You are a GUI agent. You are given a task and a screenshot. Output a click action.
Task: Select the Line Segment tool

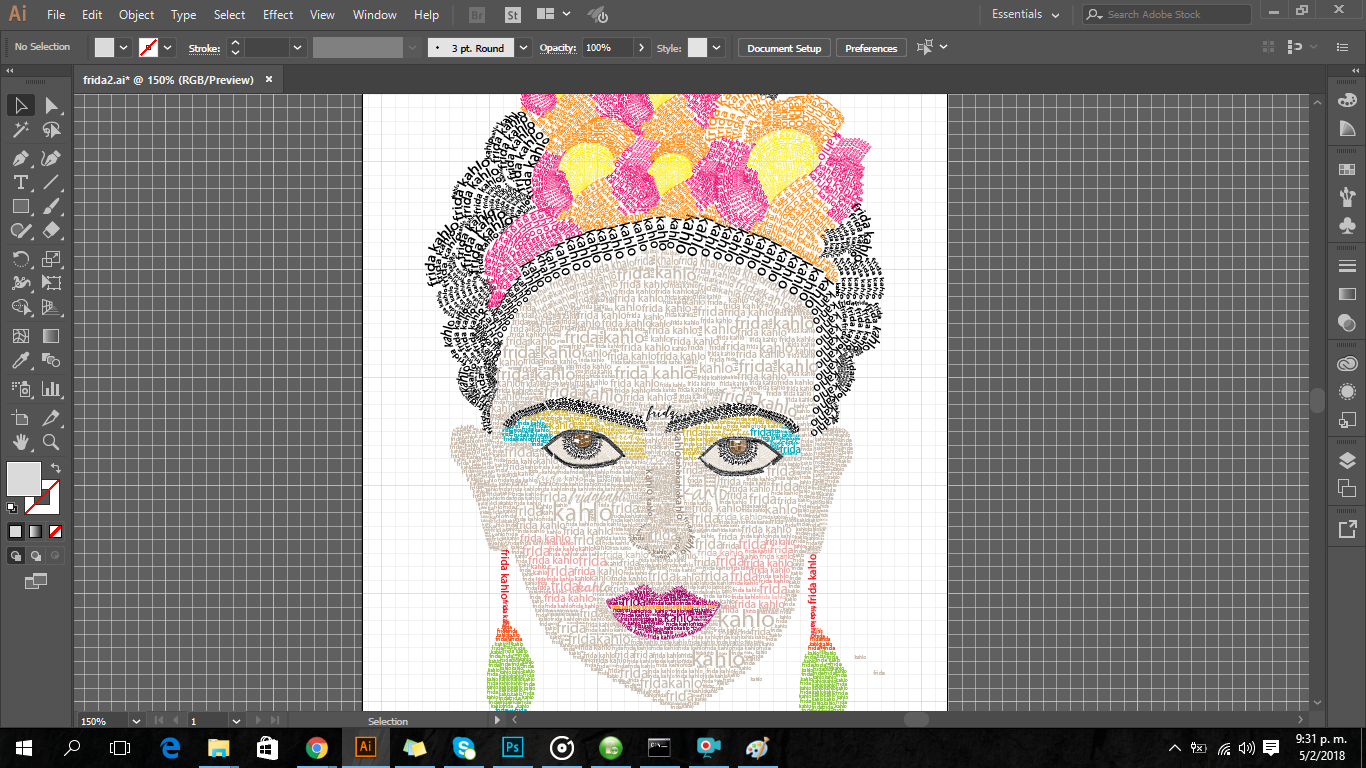click(x=51, y=182)
